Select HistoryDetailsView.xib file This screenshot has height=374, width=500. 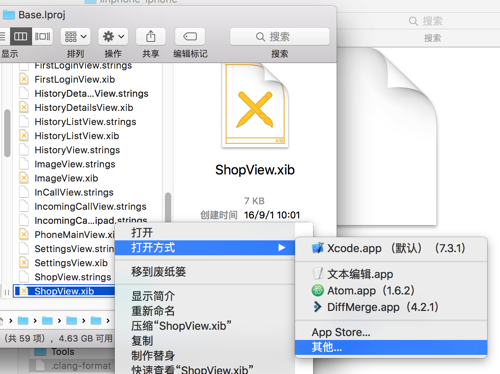pyautogui.click(x=84, y=108)
